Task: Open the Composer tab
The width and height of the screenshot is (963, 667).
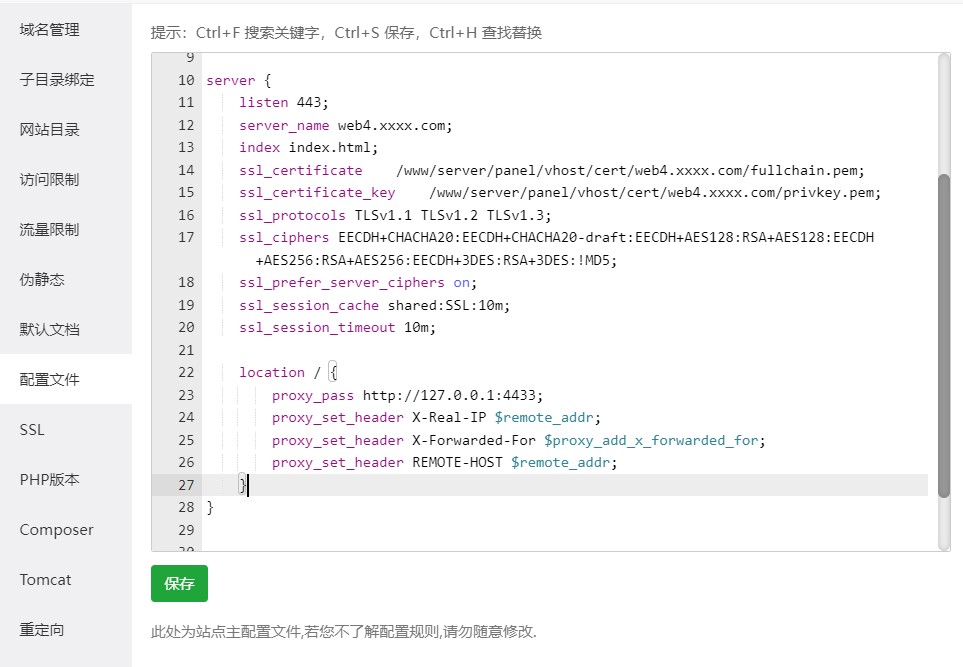Action: pyautogui.click(x=56, y=530)
